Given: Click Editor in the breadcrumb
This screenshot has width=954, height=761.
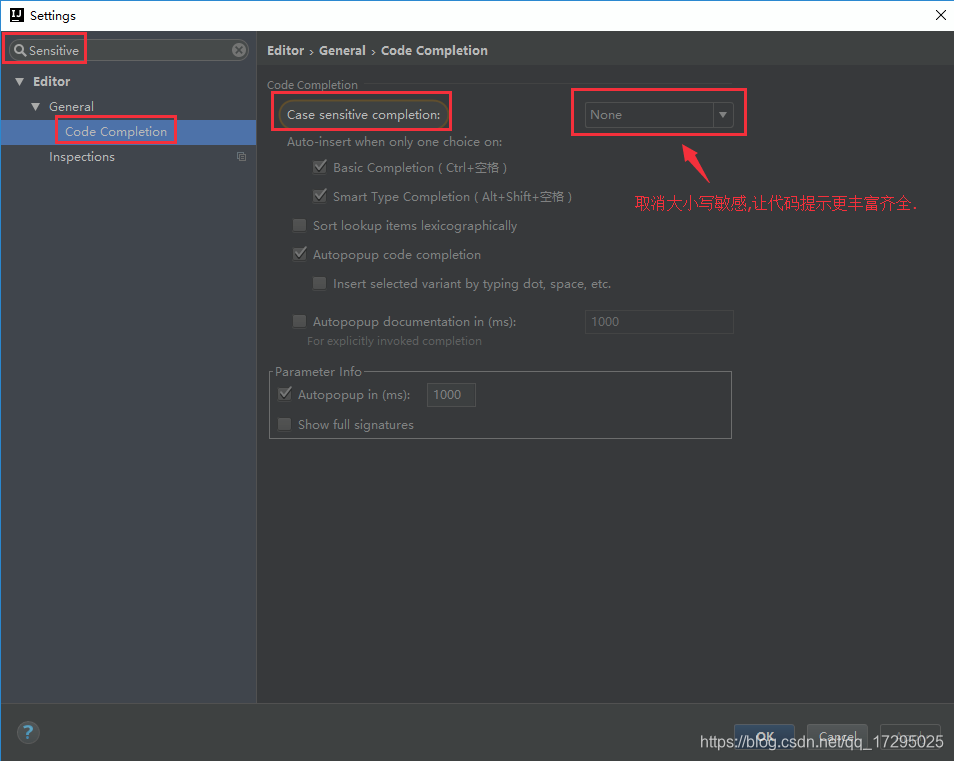Looking at the screenshot, I should 285,50.
